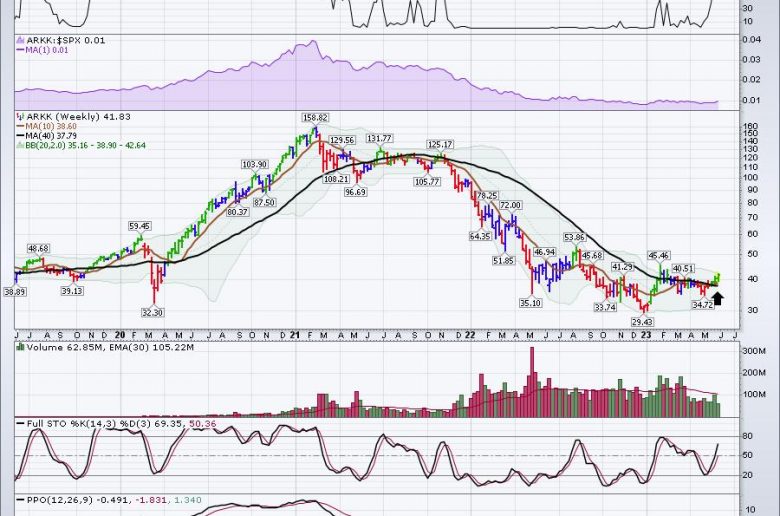Select the ARKK:$SPX 0.01 legend label
This screenshot has width=780, height=516.
pyautogui.click(x=66, y=40)
